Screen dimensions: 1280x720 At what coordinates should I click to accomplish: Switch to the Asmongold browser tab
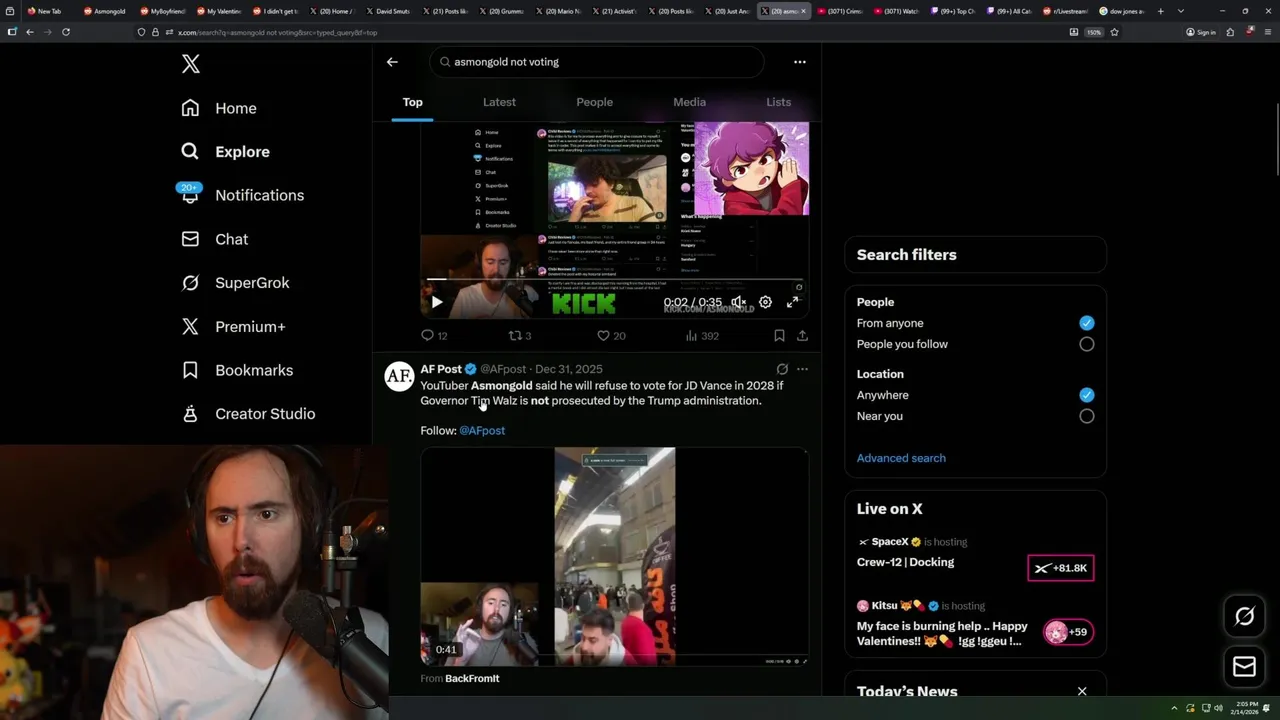(105, 11)
